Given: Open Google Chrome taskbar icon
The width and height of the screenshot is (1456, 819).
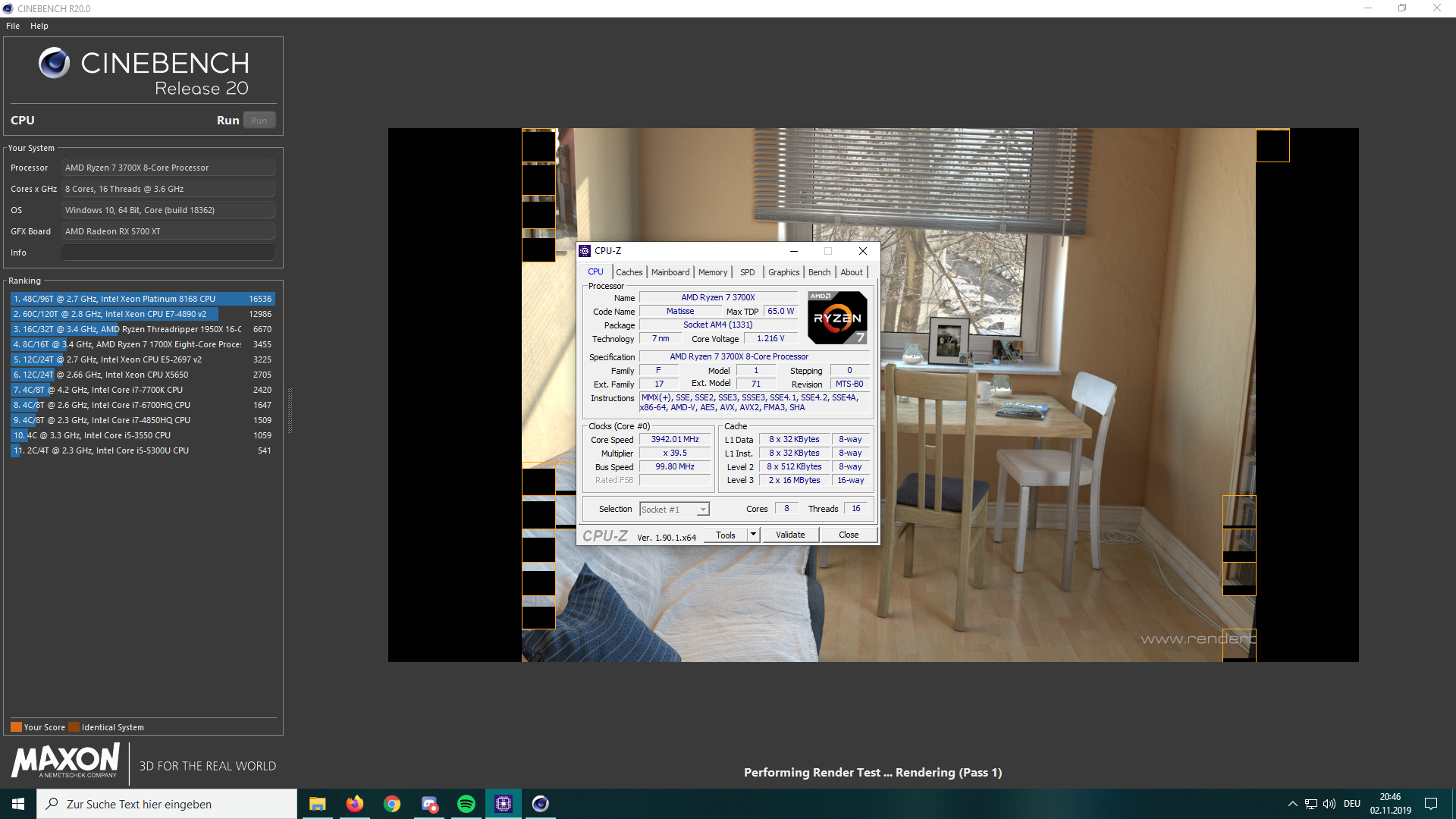Looking at the screenshot, I should (x=391, y=804).
